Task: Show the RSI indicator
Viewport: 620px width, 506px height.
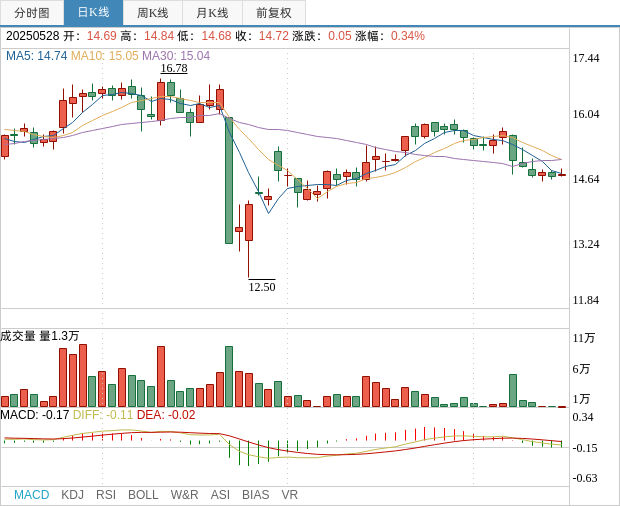Action: pos(106,495)
